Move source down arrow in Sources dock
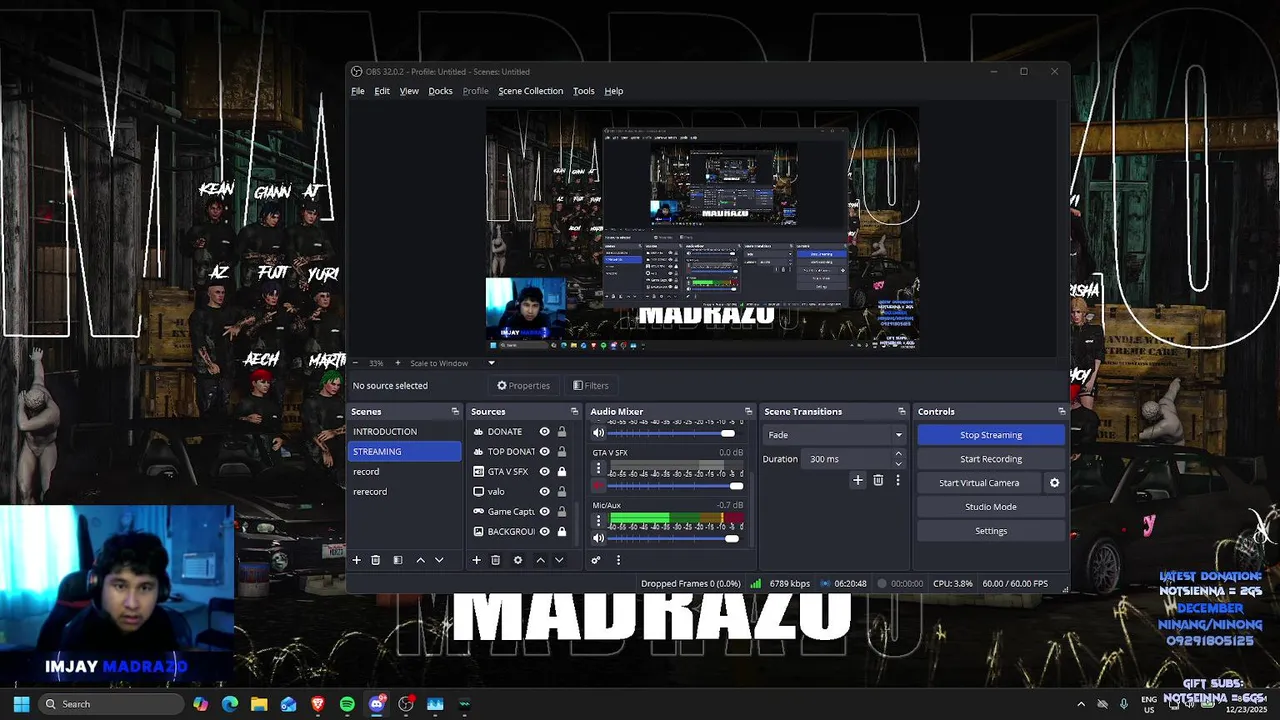1280x720 pixels. pos(559,560)
